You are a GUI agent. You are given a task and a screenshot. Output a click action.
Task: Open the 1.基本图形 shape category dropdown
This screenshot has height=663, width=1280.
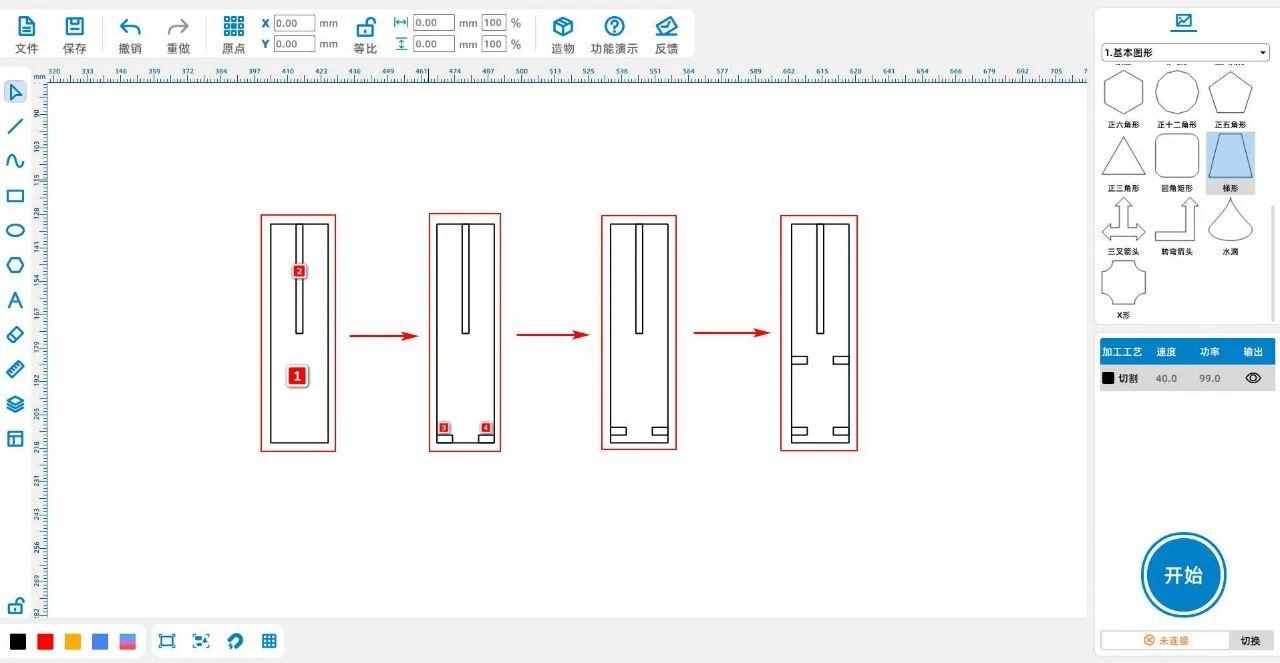click(1185, 52)
